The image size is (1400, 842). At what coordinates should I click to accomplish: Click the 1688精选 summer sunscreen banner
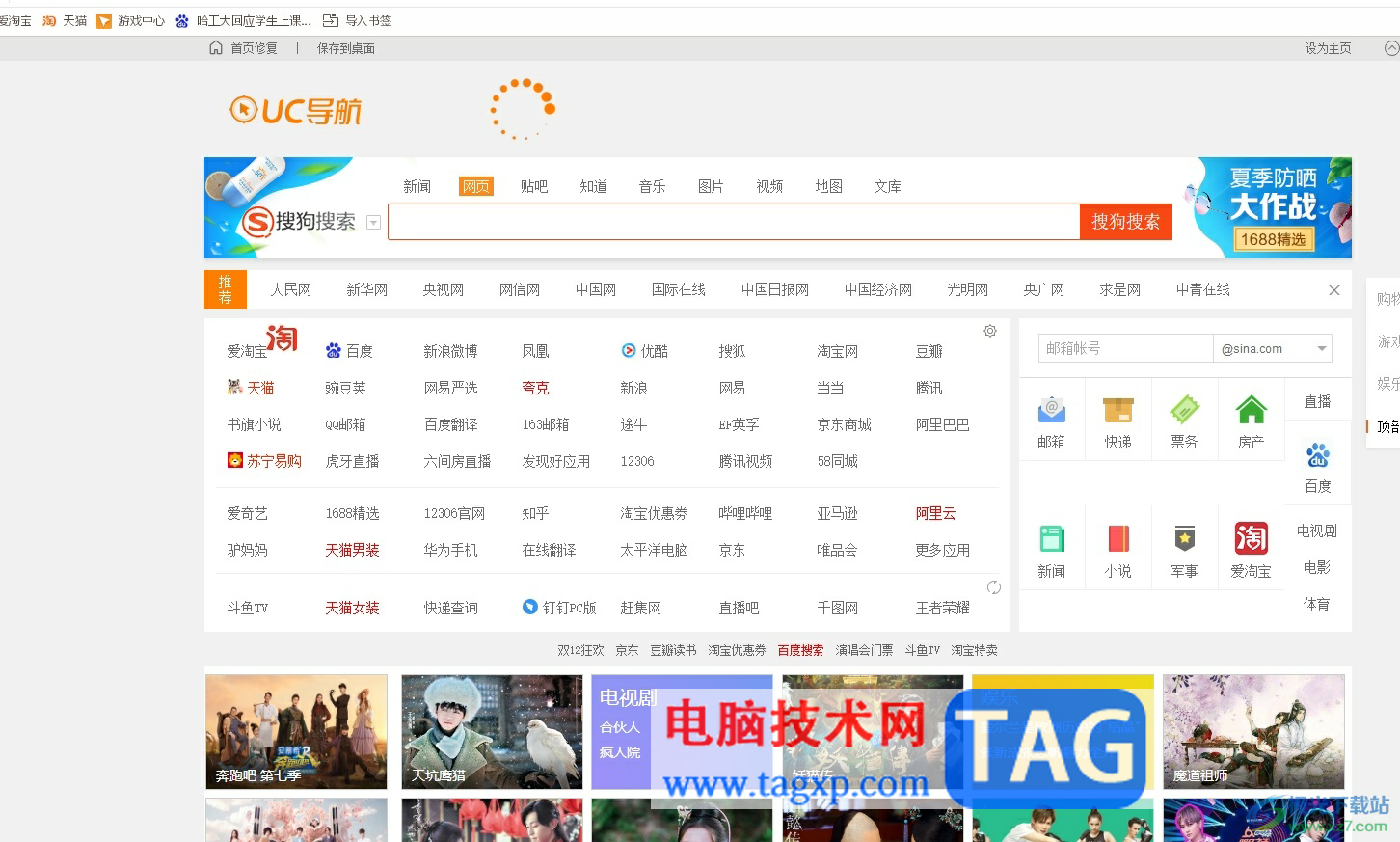[1267, 208]
